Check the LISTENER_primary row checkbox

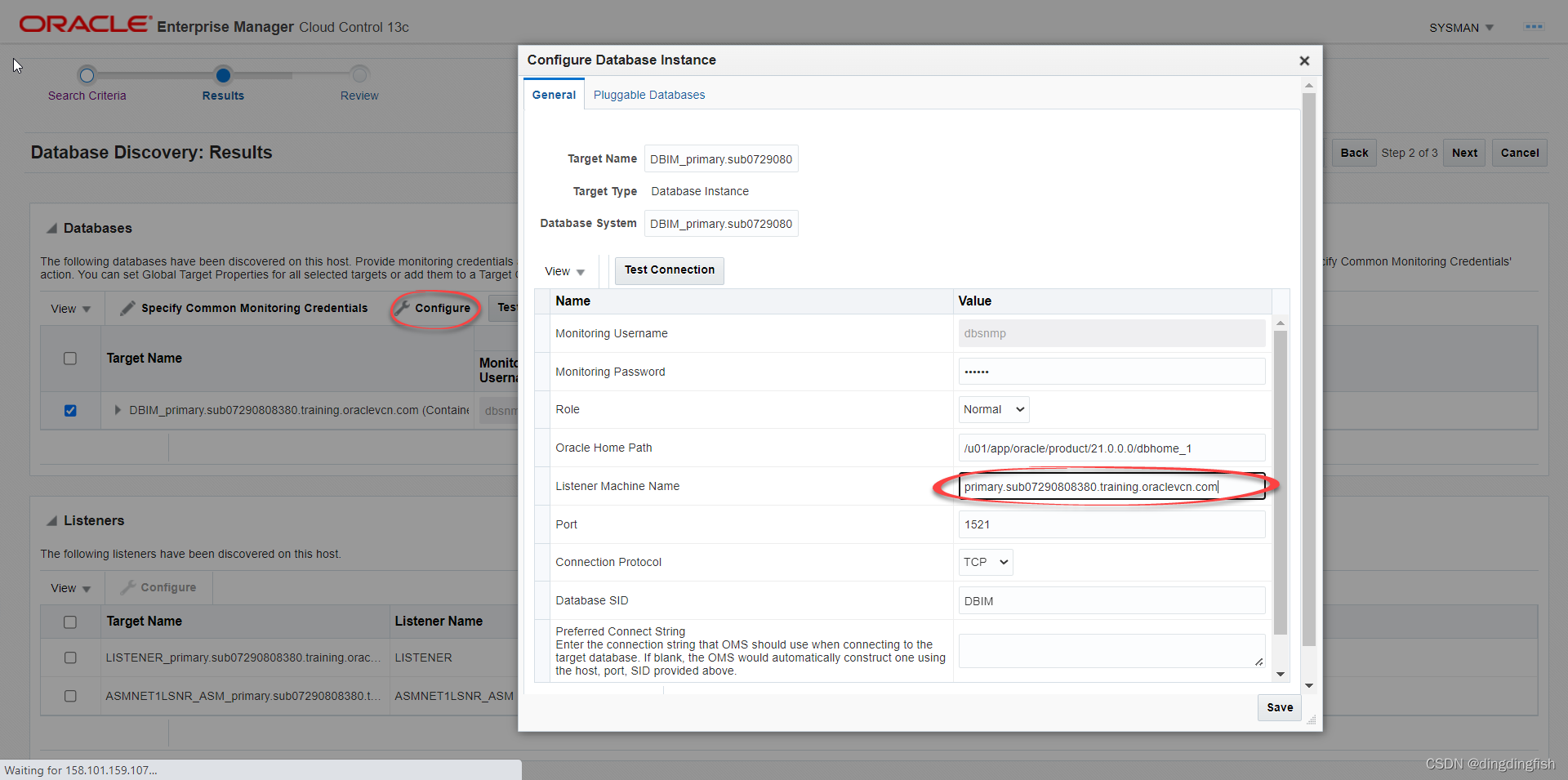pyautogui.click(x=70, y=657)
